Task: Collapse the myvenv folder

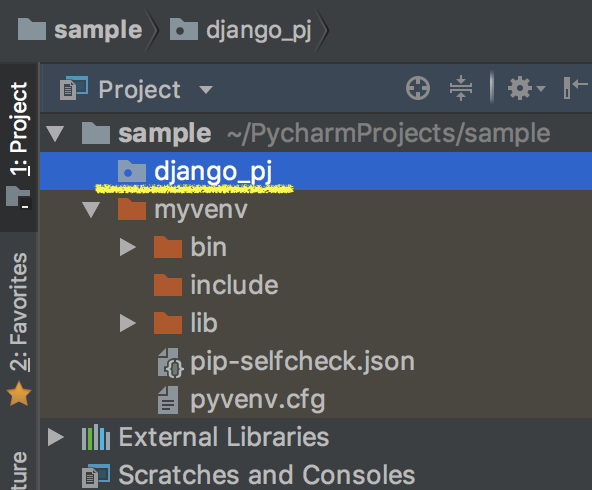Action: [x=91, y=210]
